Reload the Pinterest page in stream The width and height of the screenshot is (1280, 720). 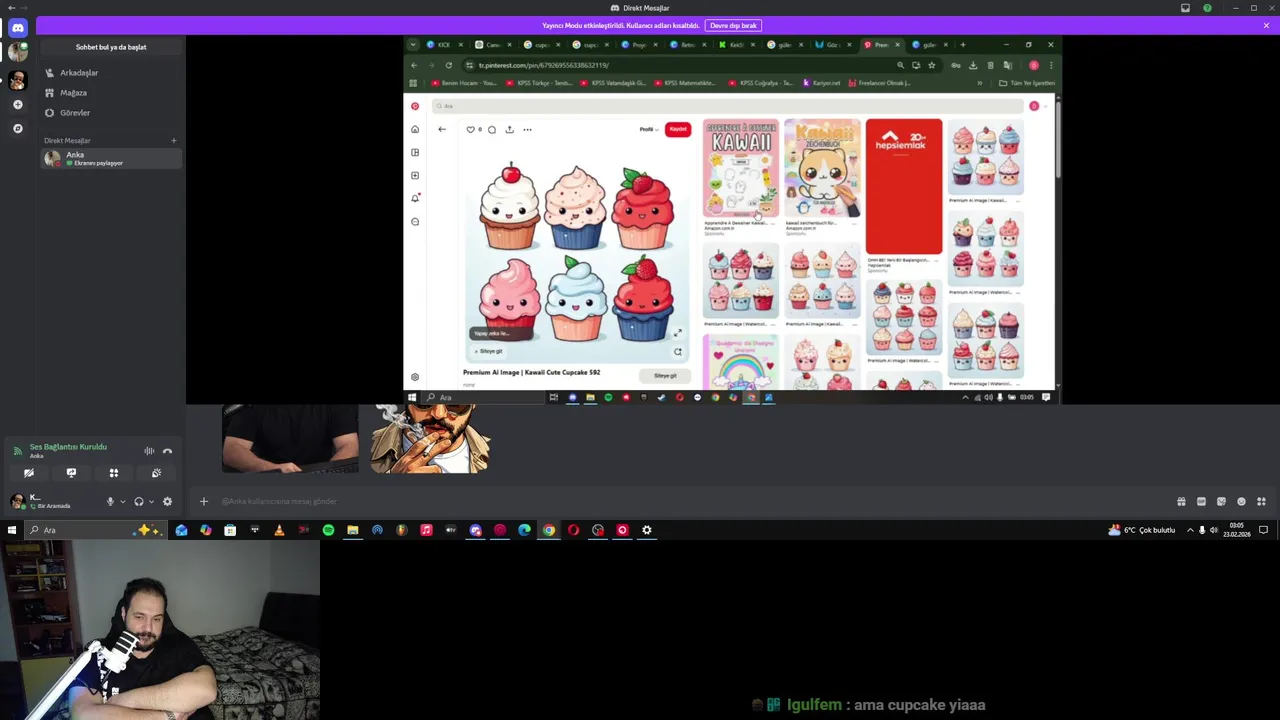(448, 65)
